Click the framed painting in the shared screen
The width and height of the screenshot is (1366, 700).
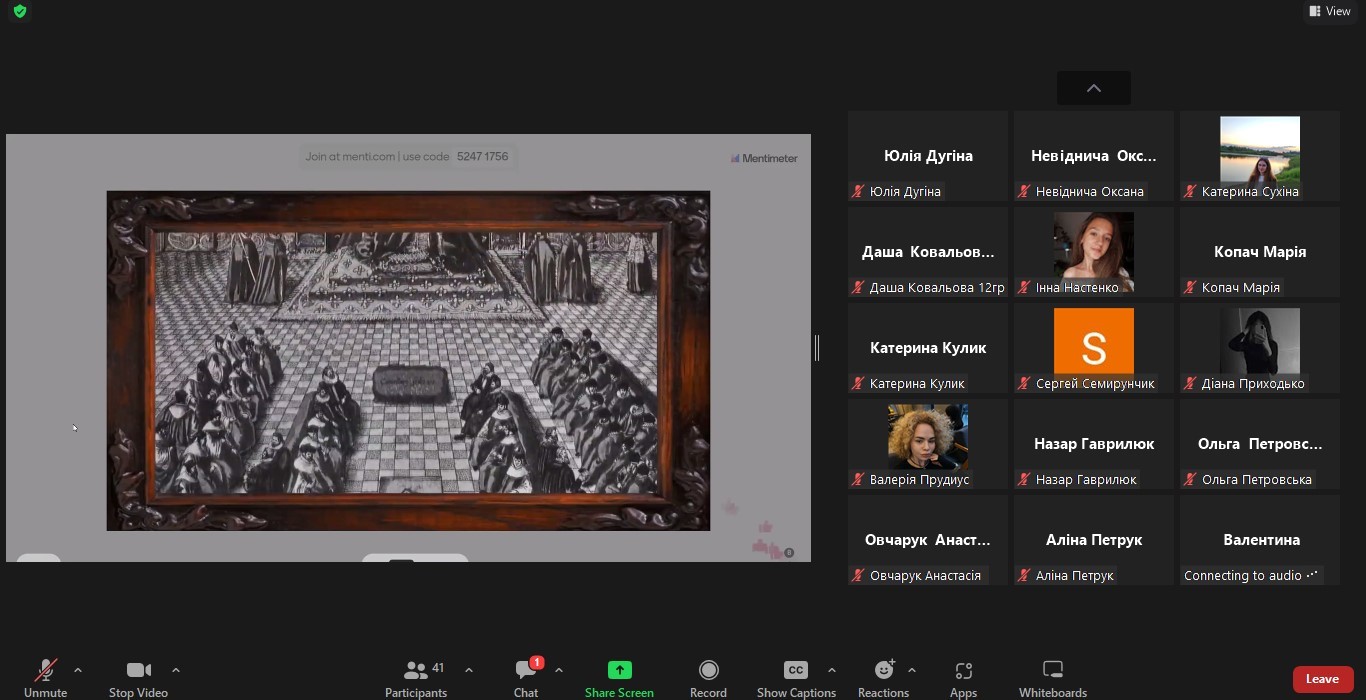coord(408,360)
